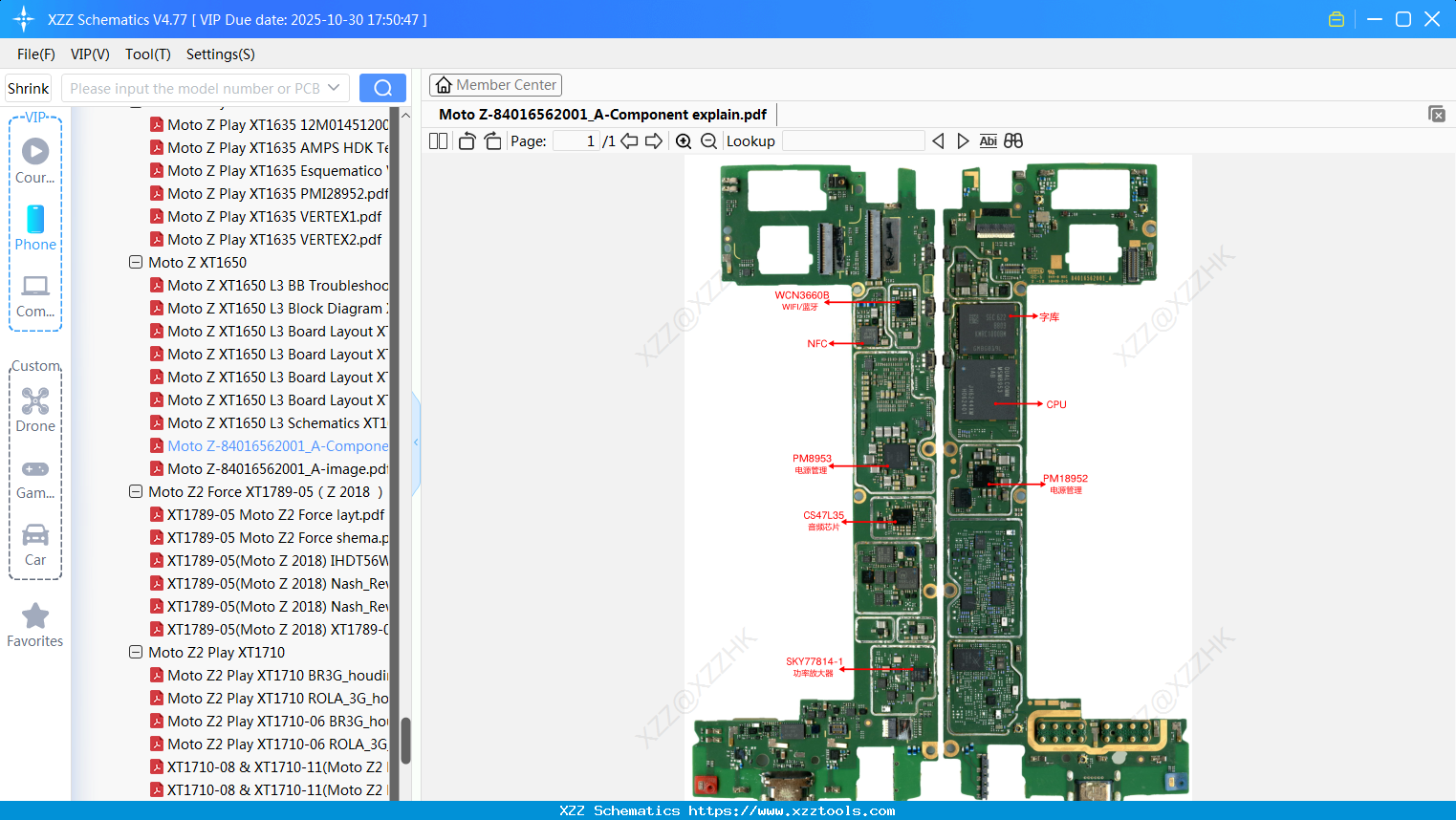The height and width of the screenshot is (820, 1456).
Task: Open the Tool(T) menu
Action: click(x=147, y=54)
